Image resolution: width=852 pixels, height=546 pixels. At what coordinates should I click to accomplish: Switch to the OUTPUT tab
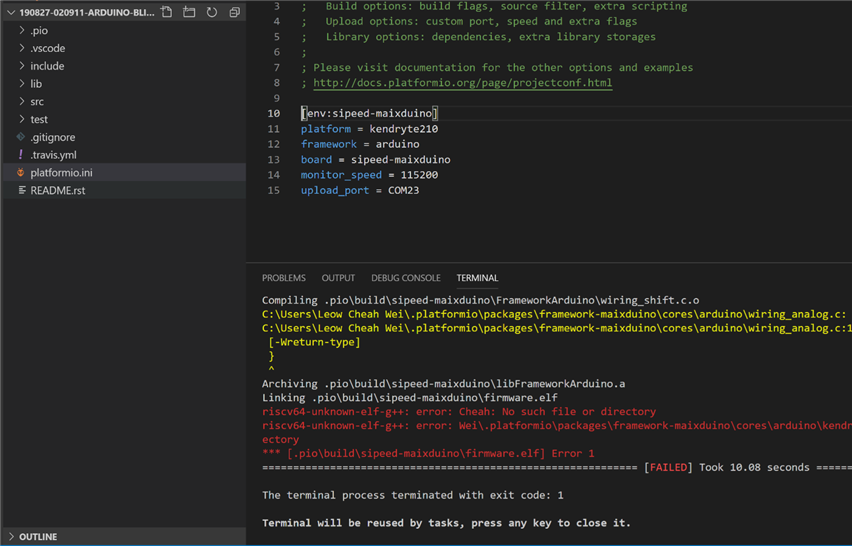[338, 278]
